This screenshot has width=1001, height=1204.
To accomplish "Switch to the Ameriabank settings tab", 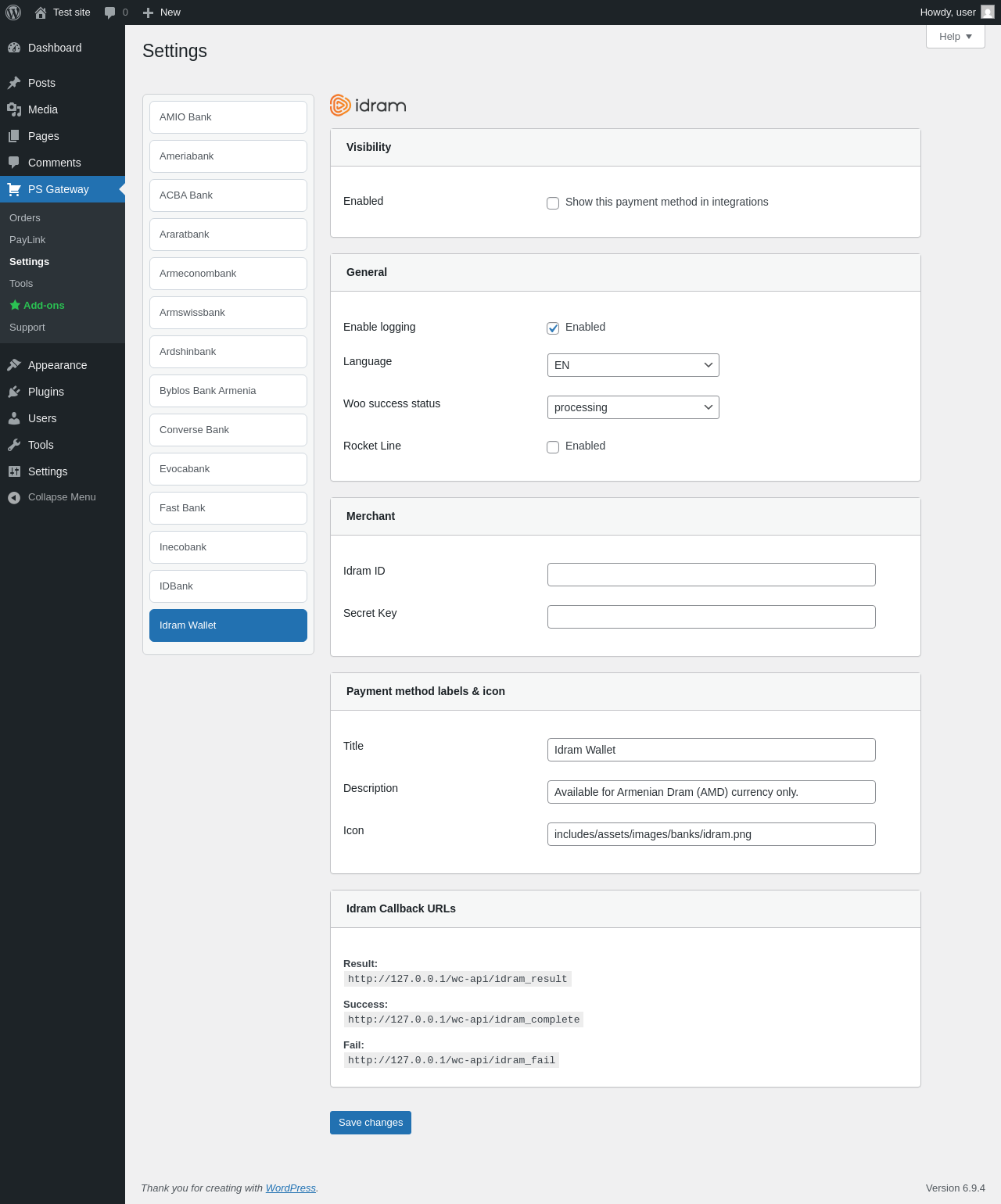I will [x=228, y=156].
